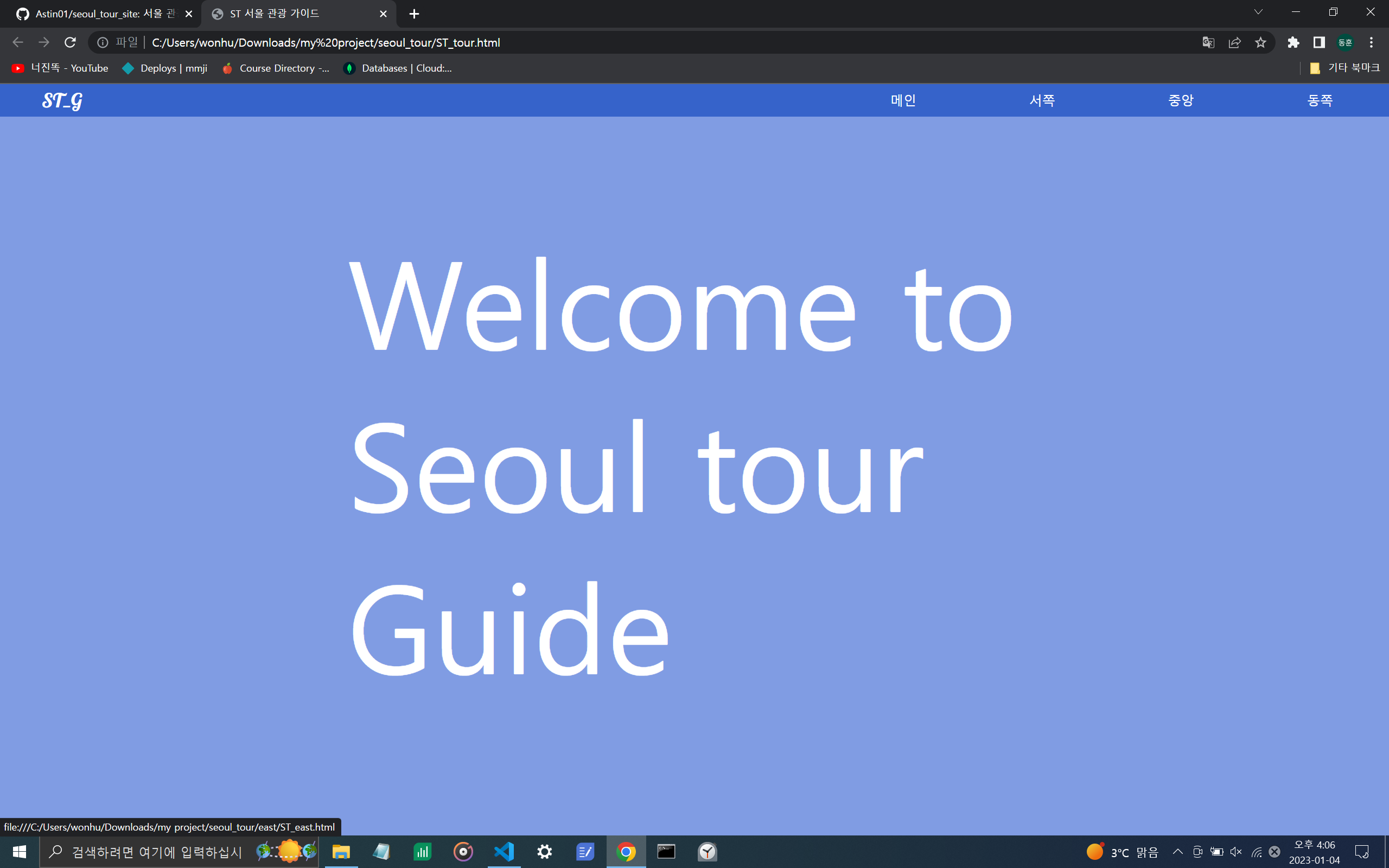
Task: Select the 중앙 menu item
Action: (x=1181, y=100)
